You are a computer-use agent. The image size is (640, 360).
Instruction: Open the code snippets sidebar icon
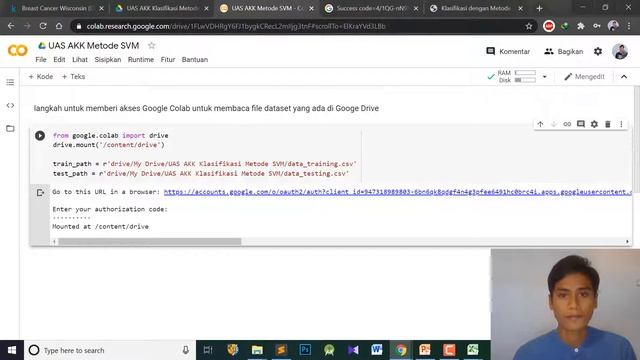tap(10, 105)
